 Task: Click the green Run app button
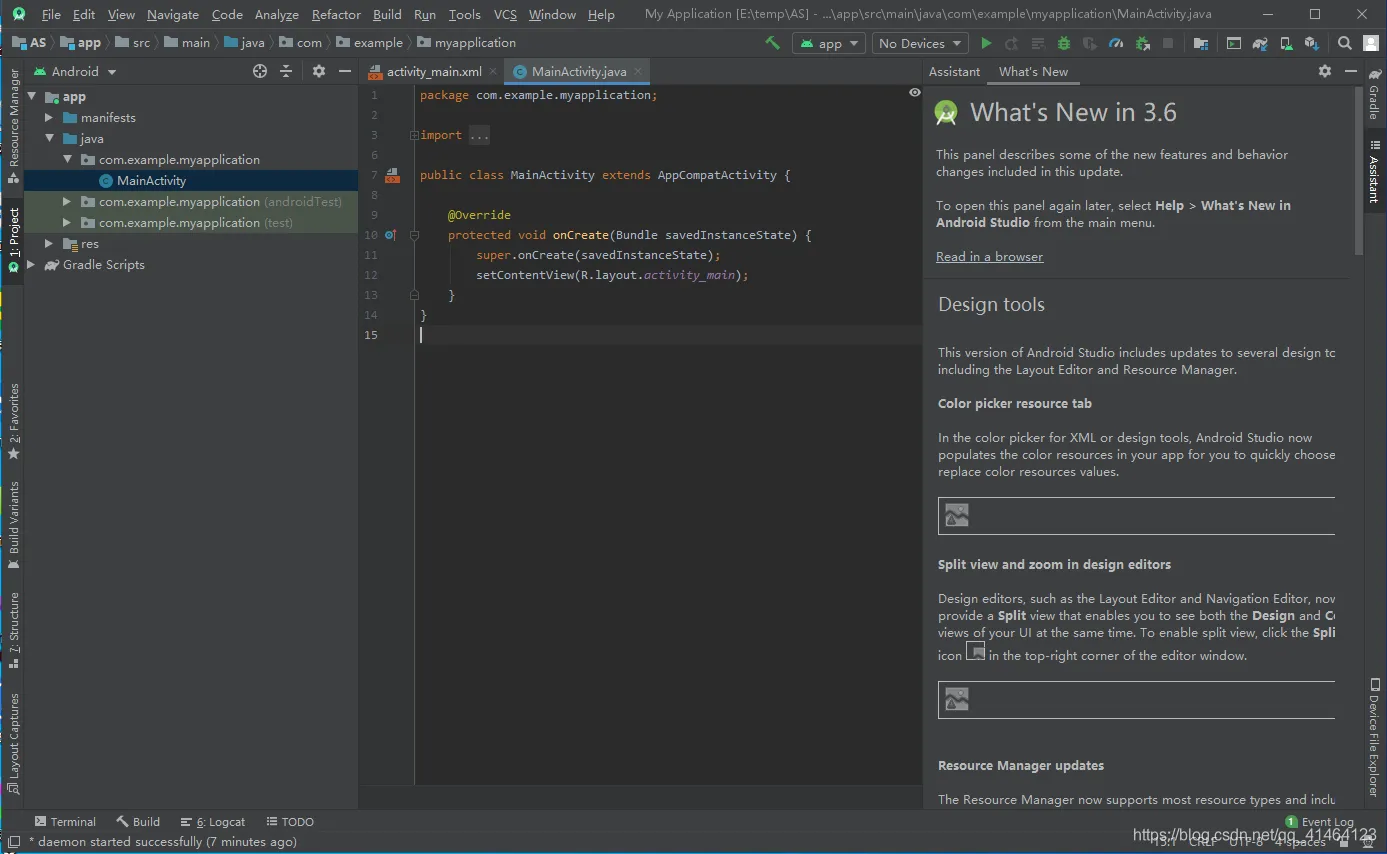point(986,43)
